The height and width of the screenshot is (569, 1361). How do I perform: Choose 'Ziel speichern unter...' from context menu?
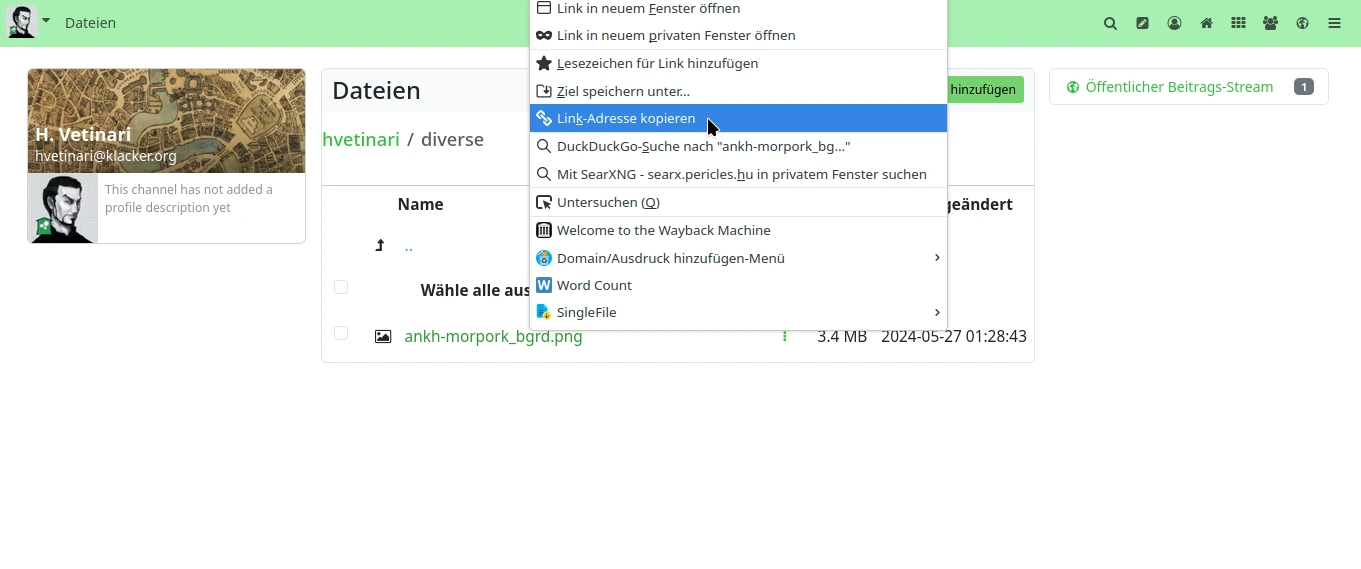click(623, 91)
